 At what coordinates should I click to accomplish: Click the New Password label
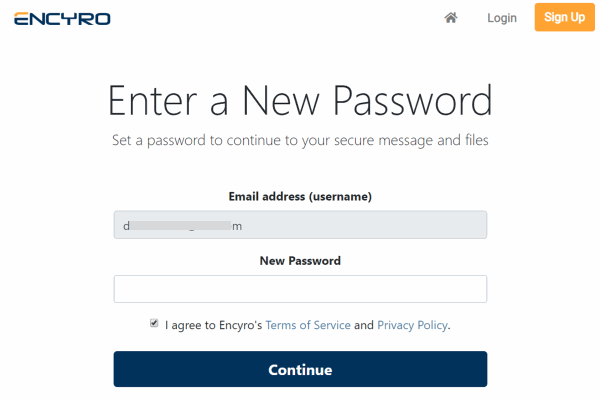(x=300, y=261)
